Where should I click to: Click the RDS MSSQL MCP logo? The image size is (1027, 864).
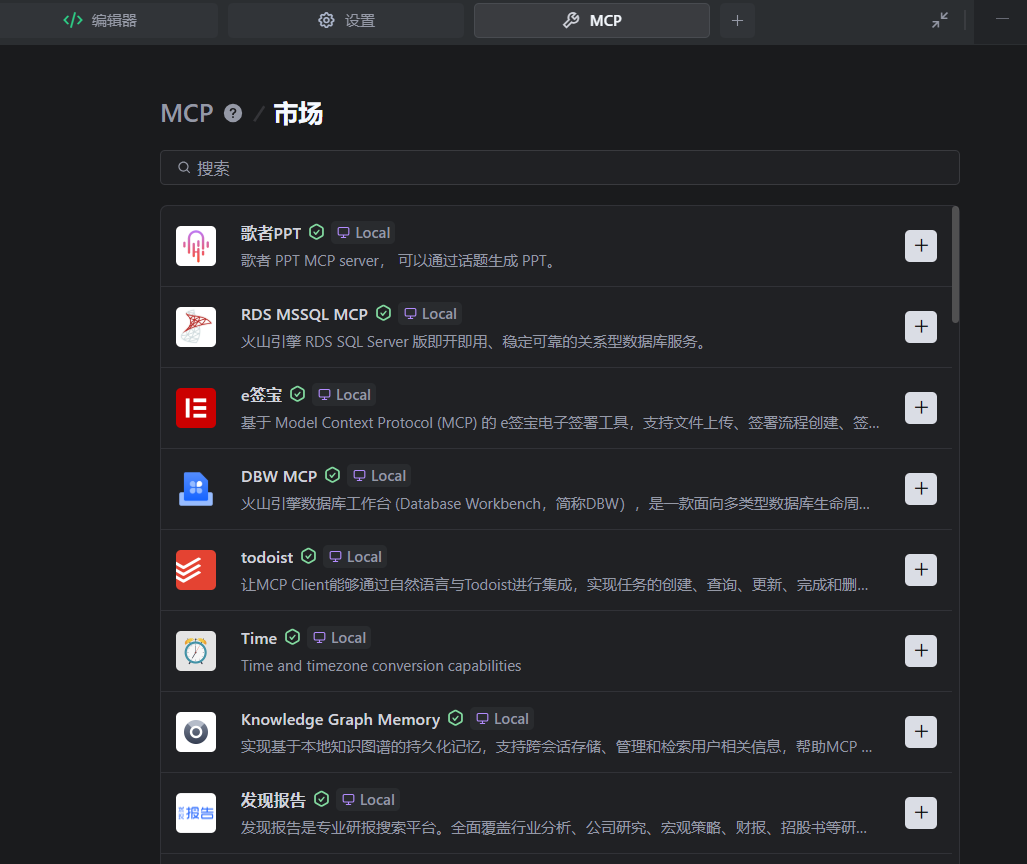click(x=196, y=327)
